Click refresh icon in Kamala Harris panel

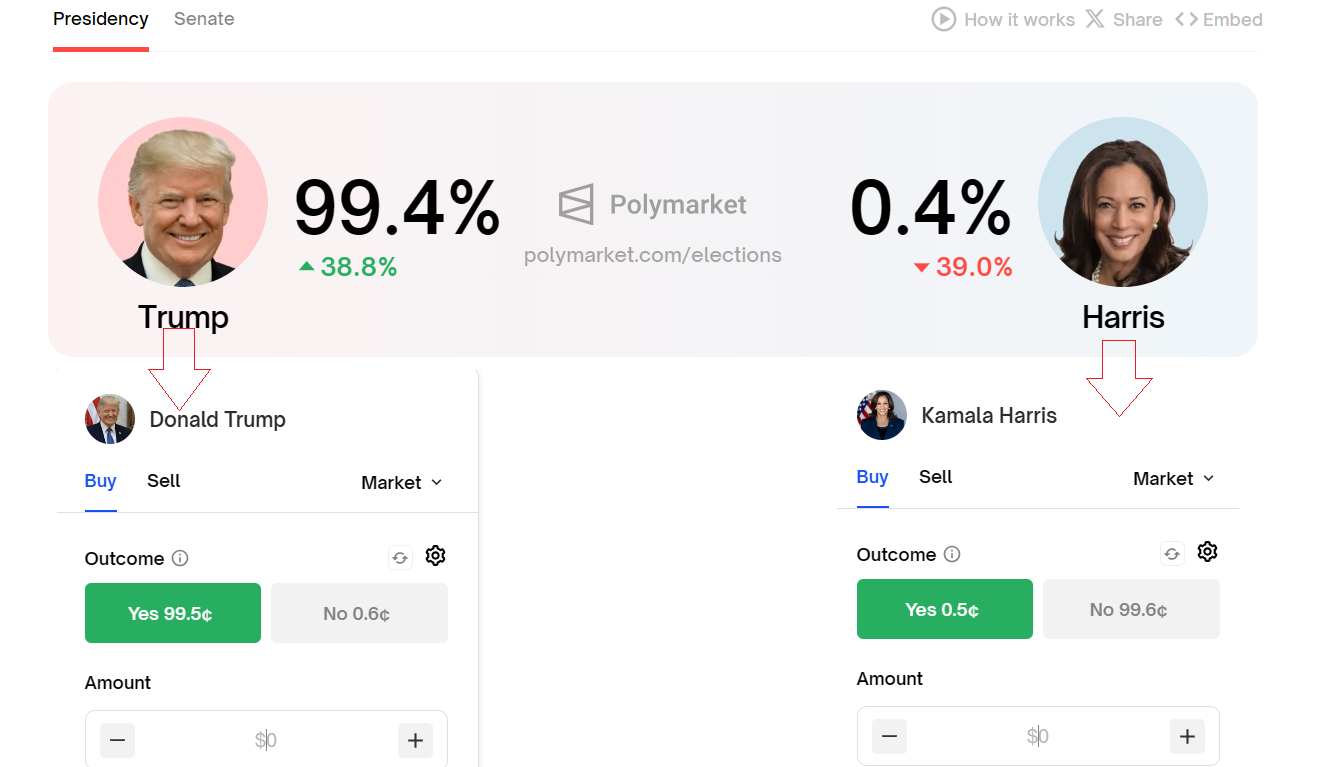1172,554
